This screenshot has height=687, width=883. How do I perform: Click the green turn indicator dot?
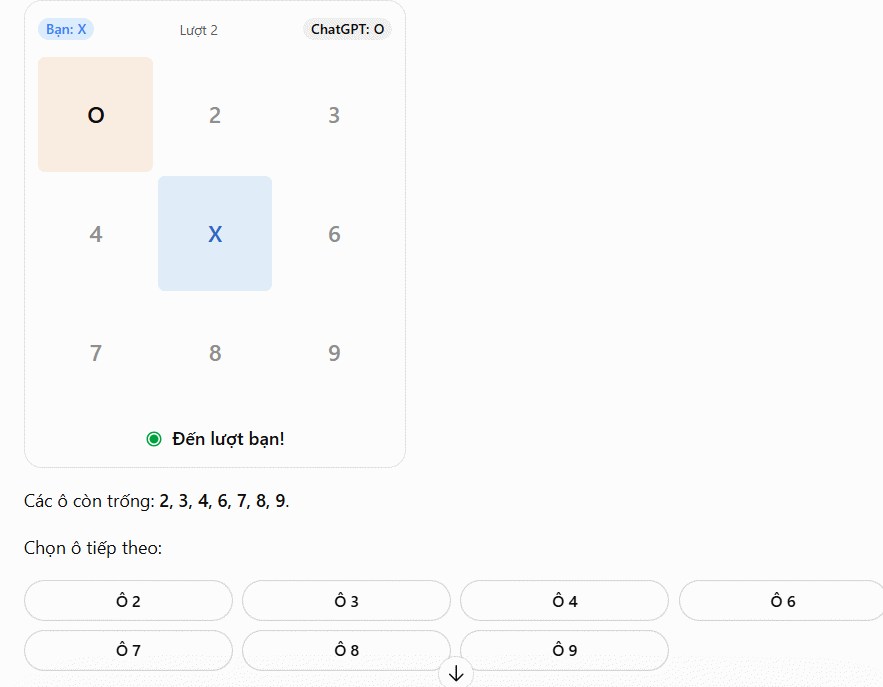click(x=154, y=439)
